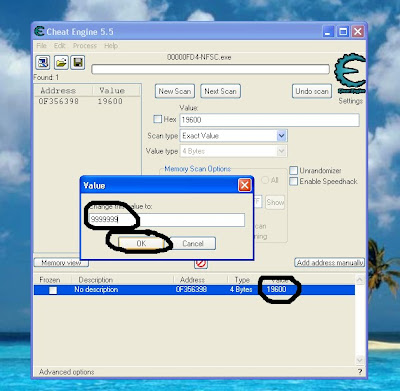Close the Value dialog with red X
Viewport: 400px width, 391px height.
[x=245, y=185]
